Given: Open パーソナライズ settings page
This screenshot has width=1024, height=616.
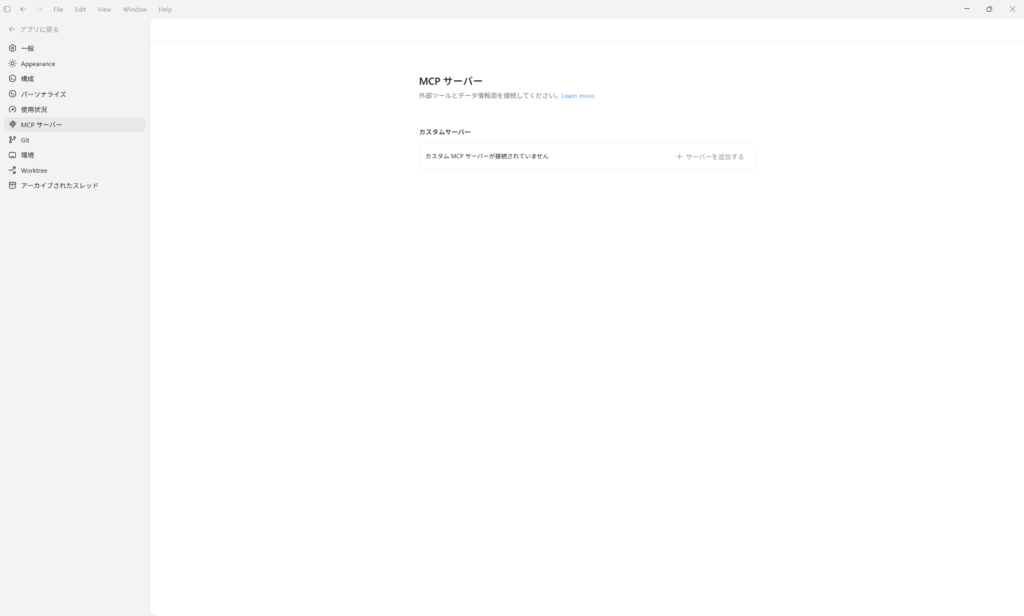Looking at the screenshot, I should tap(43, 94).
